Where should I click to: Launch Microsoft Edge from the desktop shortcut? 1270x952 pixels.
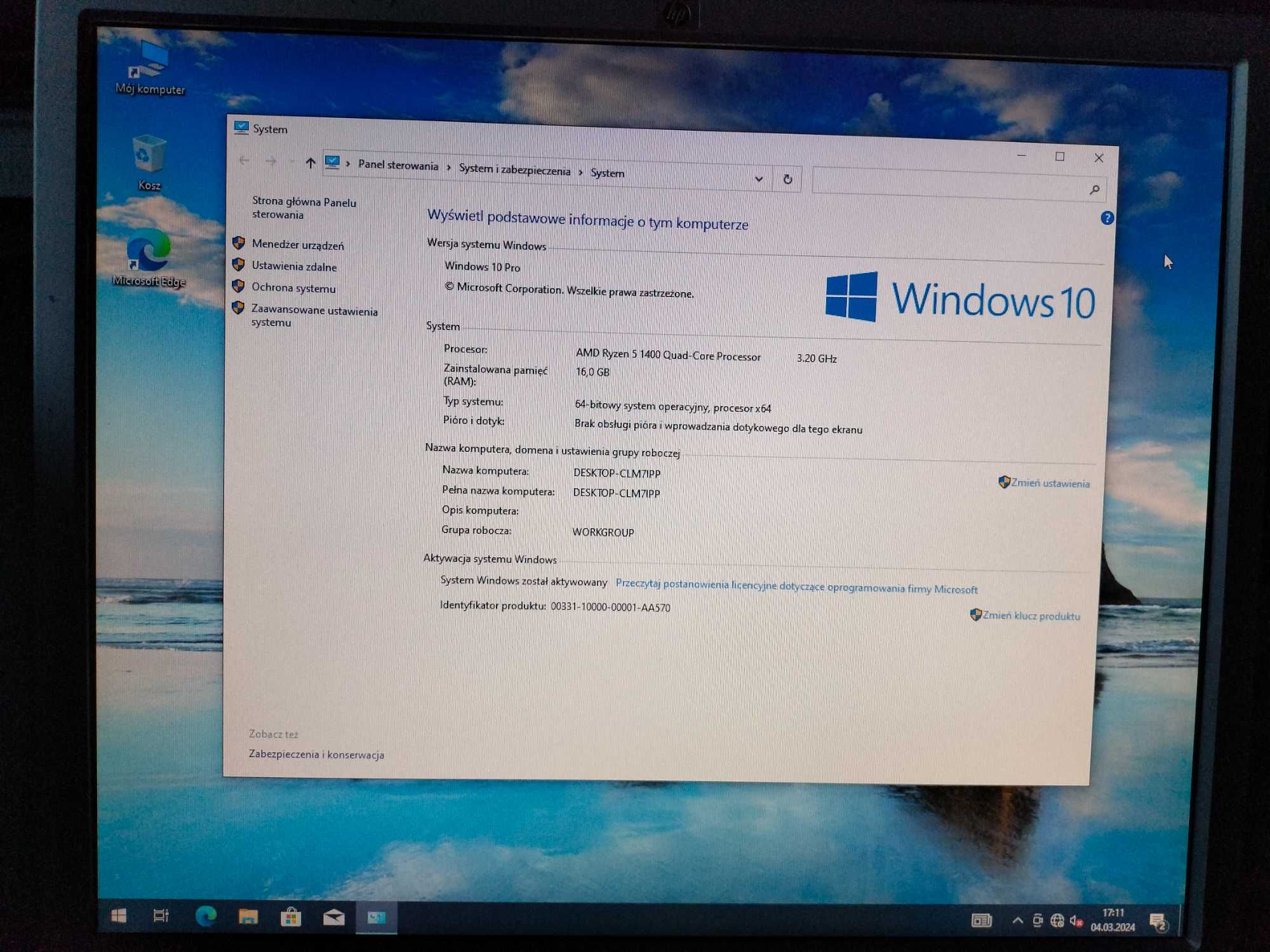tap(149, 258)
